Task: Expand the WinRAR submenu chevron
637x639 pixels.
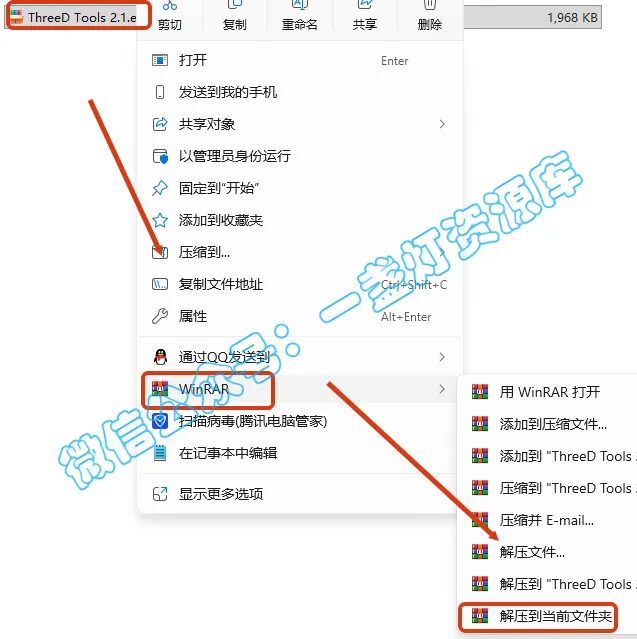Action: pos(442,389)
